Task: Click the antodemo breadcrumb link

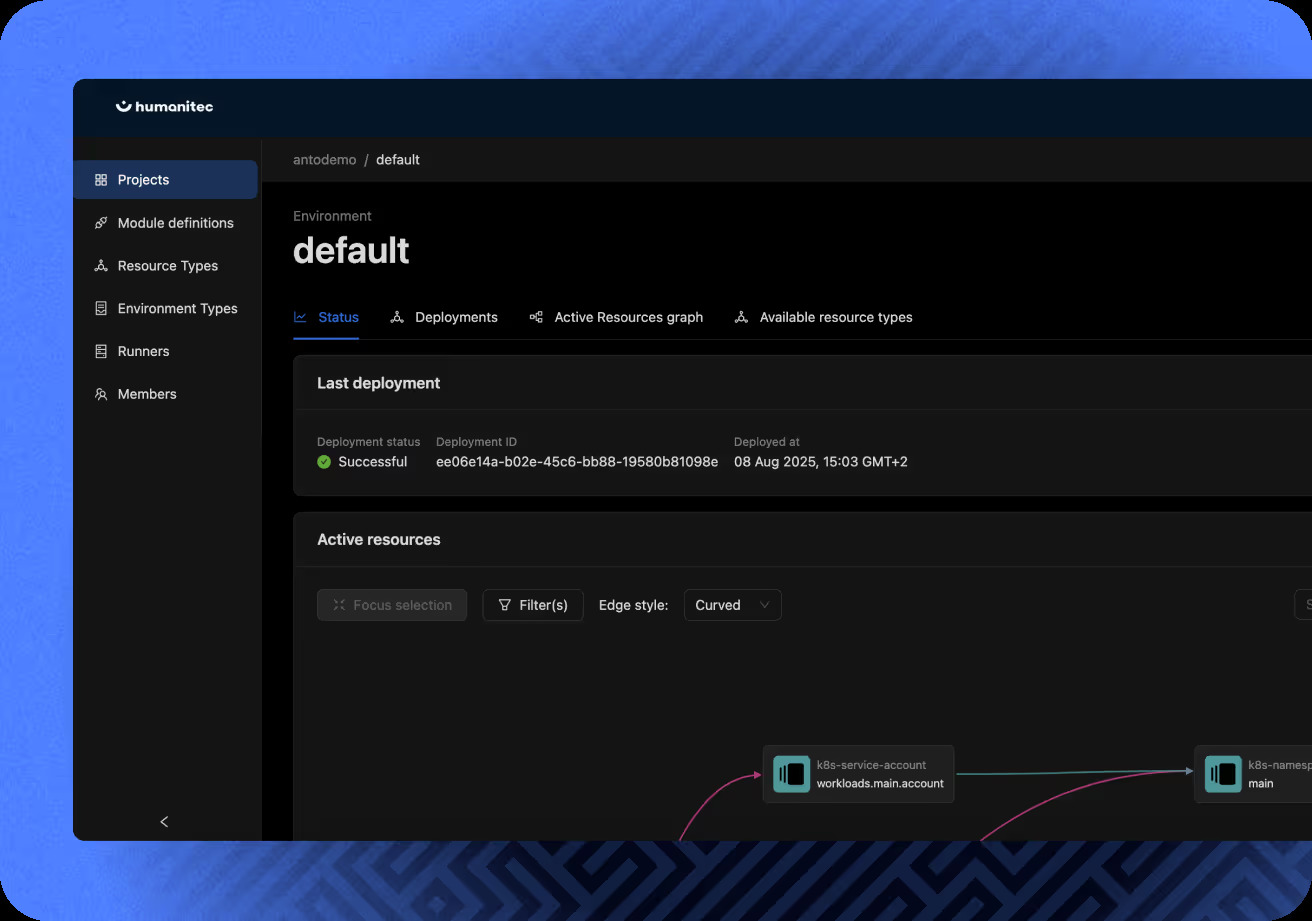Action: pos(324,159)
